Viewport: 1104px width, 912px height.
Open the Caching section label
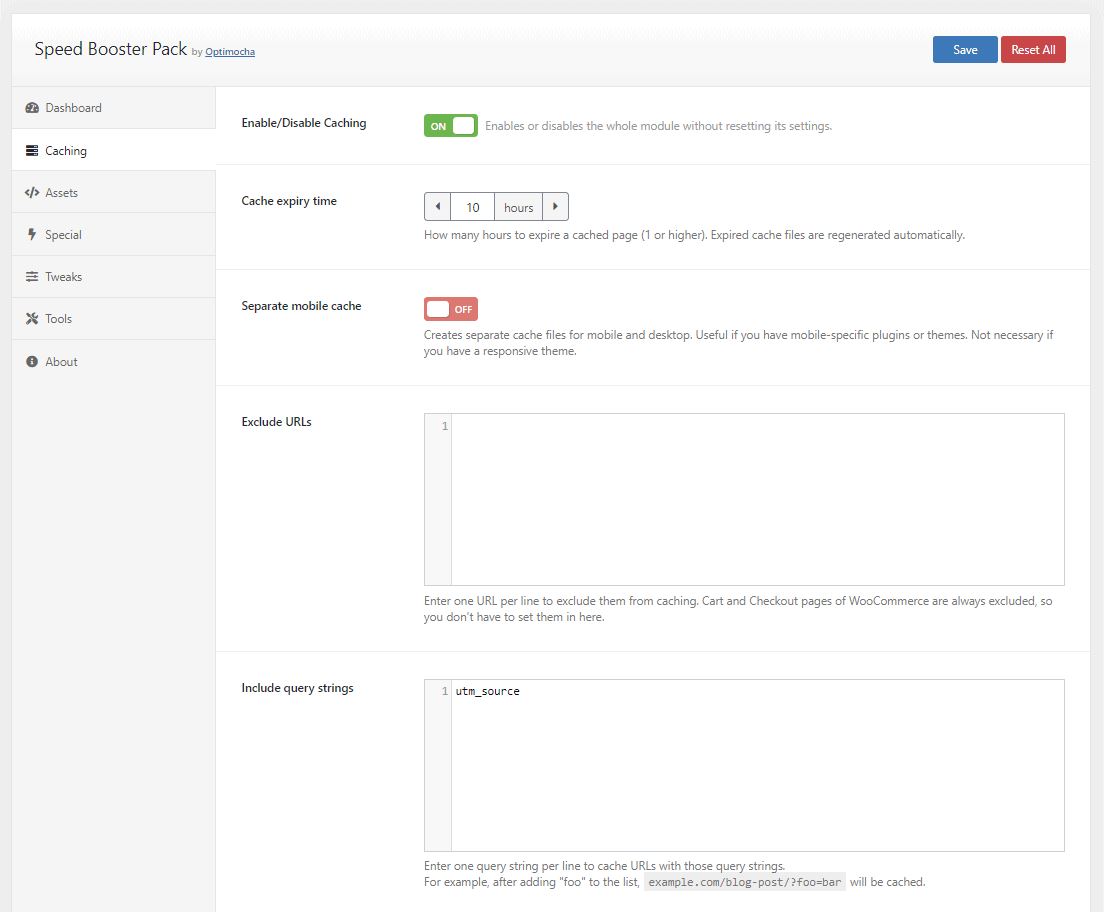(x=65, y=151)
